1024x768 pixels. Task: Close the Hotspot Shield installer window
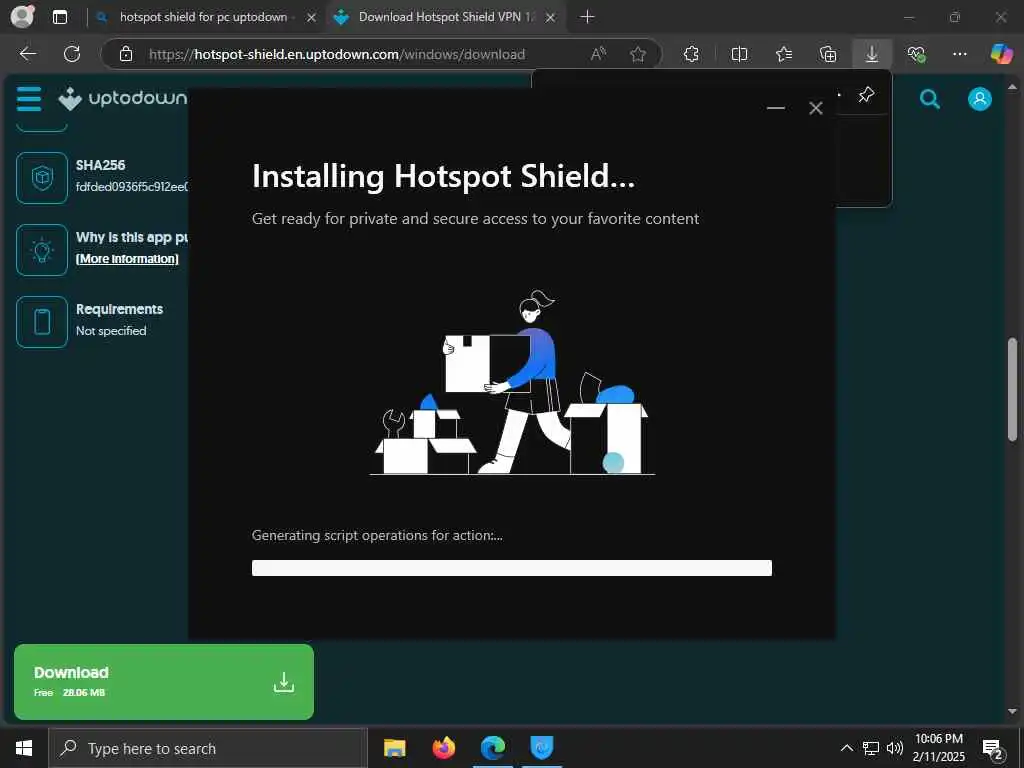click(816, 108)
